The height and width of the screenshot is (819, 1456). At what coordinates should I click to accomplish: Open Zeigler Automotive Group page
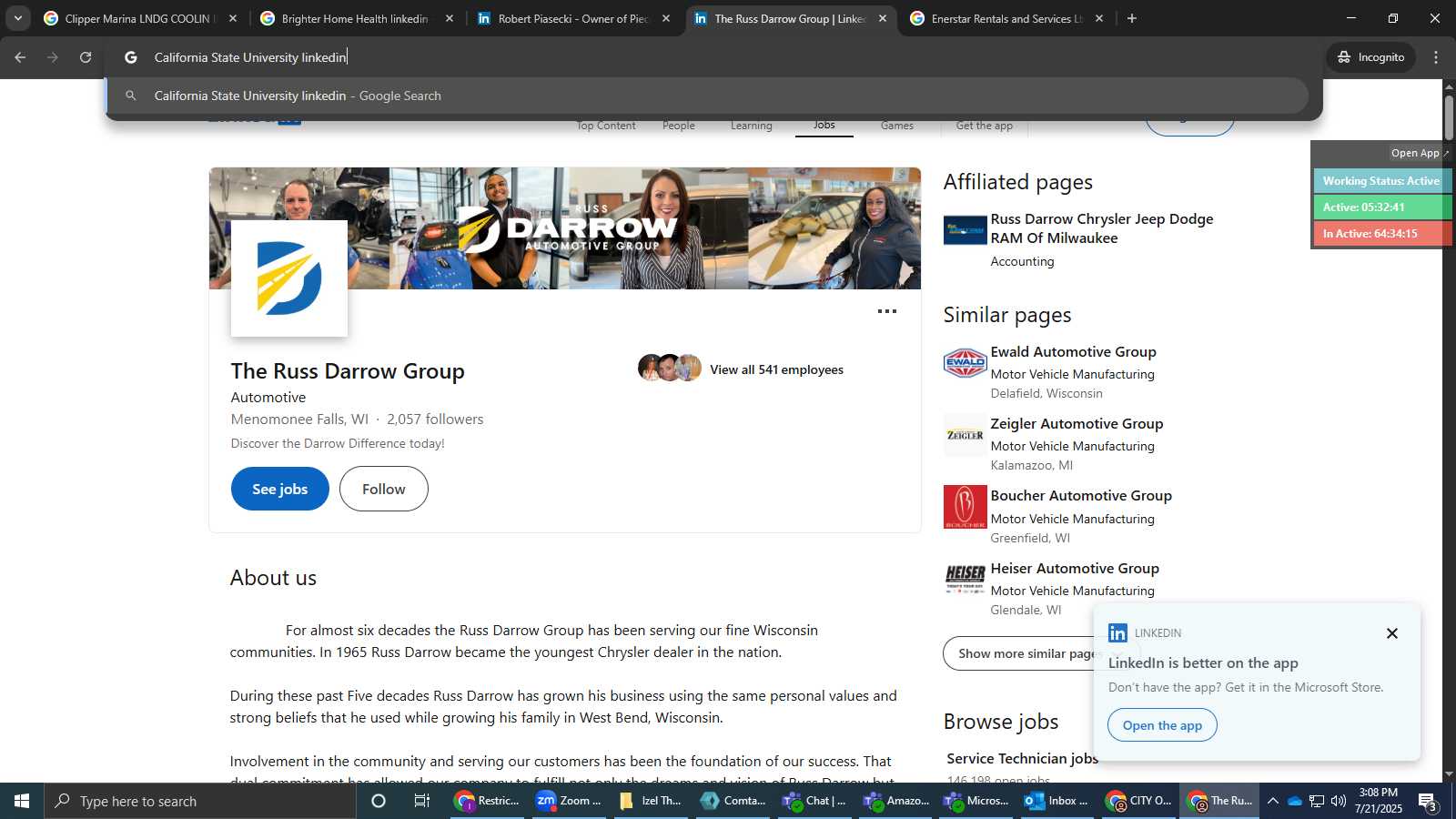point(1077,423)
